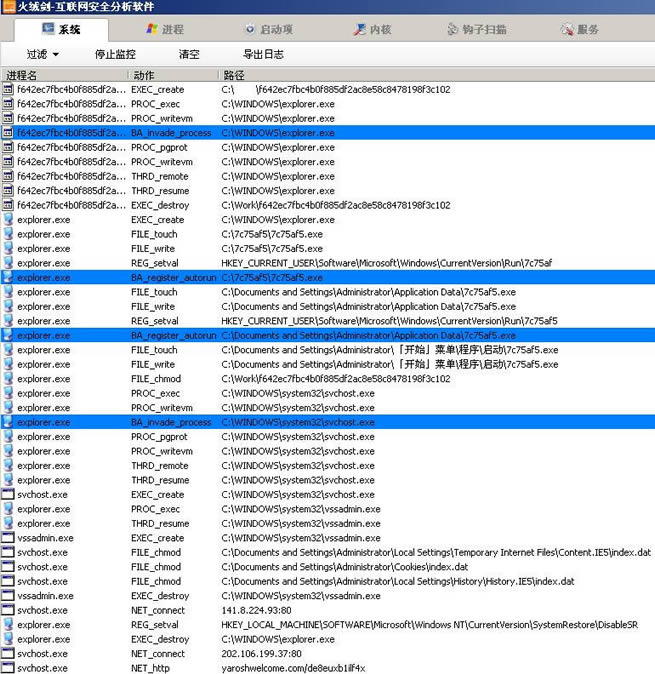
Task: Select the BA_invade_process row targeting svchost.exe
Action: [x=300, y=422]
